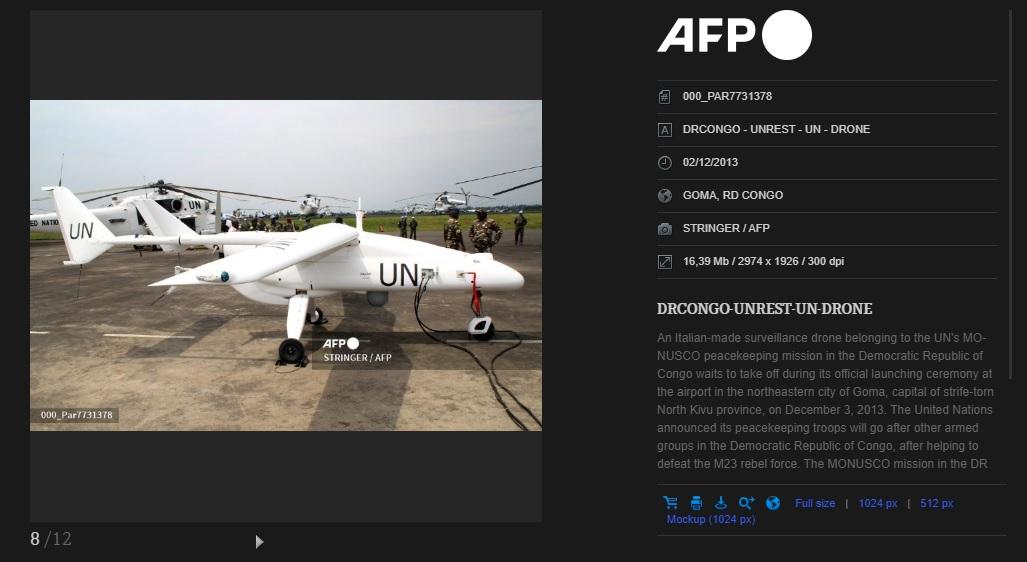Click the printer icon
This screenshot has width=1027, height=562.
coord(696,502)
